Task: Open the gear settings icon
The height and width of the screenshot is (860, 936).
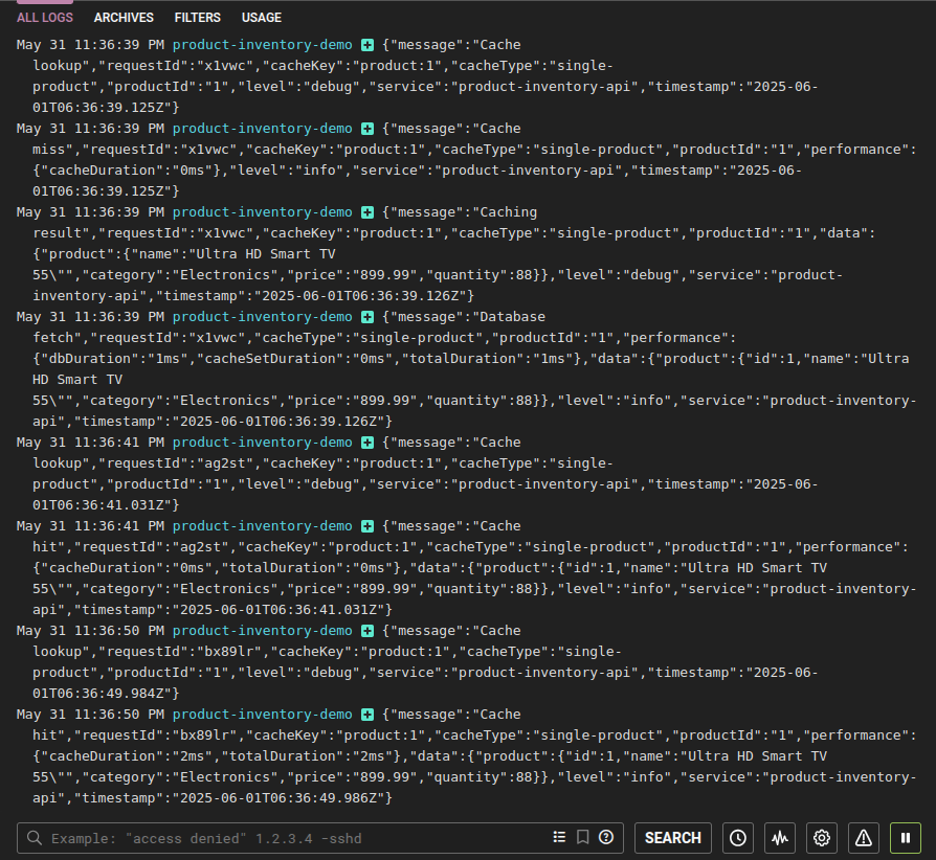Action: pos(821,838)
